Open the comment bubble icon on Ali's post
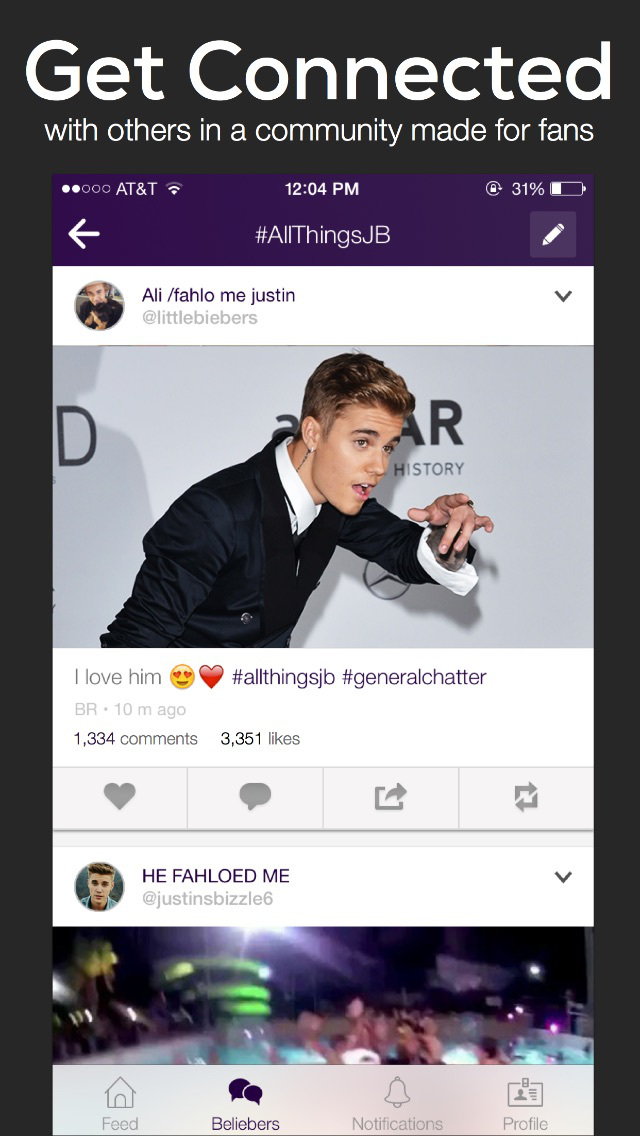The height and width of the screenshot is (1136, 640). pyautogui.click(x=255, y=797)
